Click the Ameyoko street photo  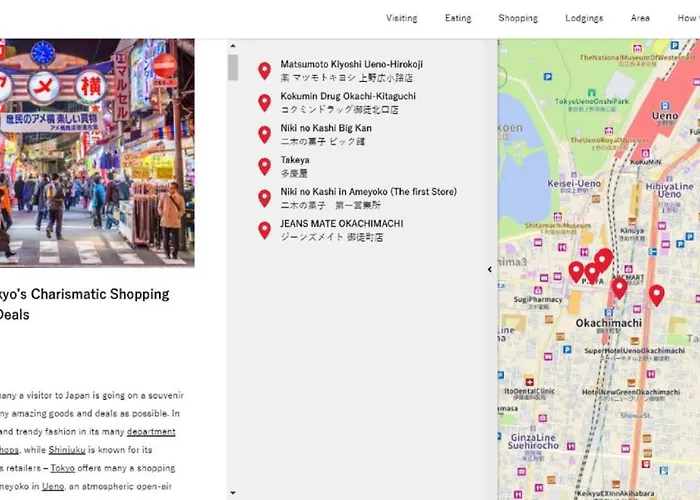point(97,153)
